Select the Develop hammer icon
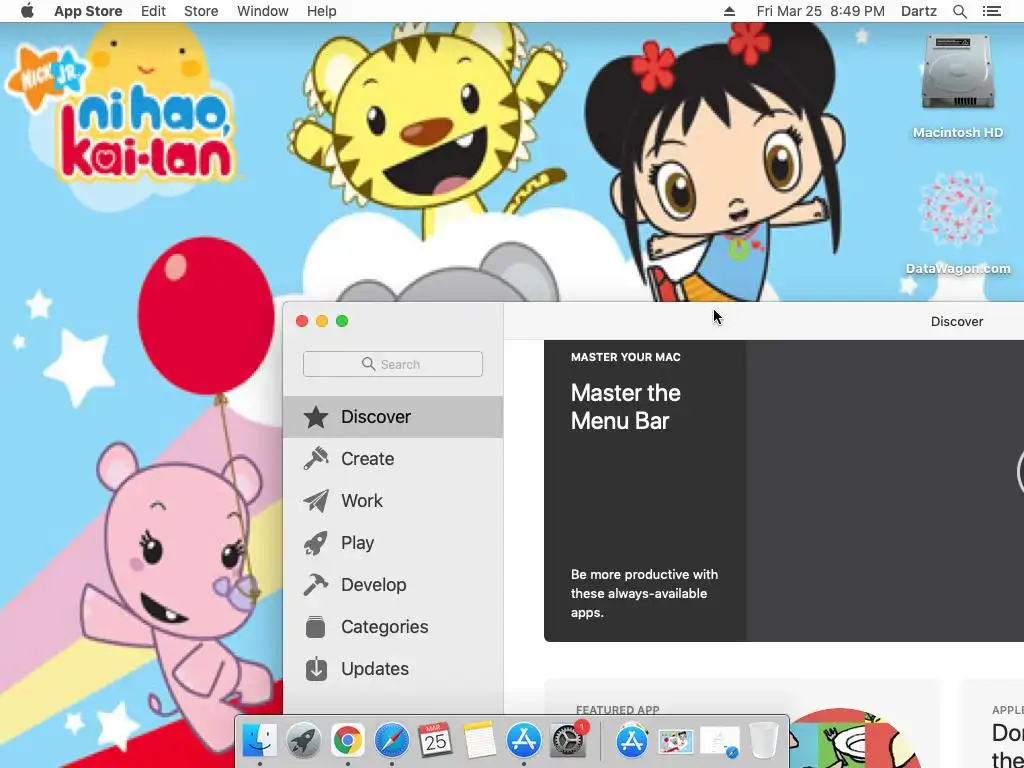 (316, 584)
